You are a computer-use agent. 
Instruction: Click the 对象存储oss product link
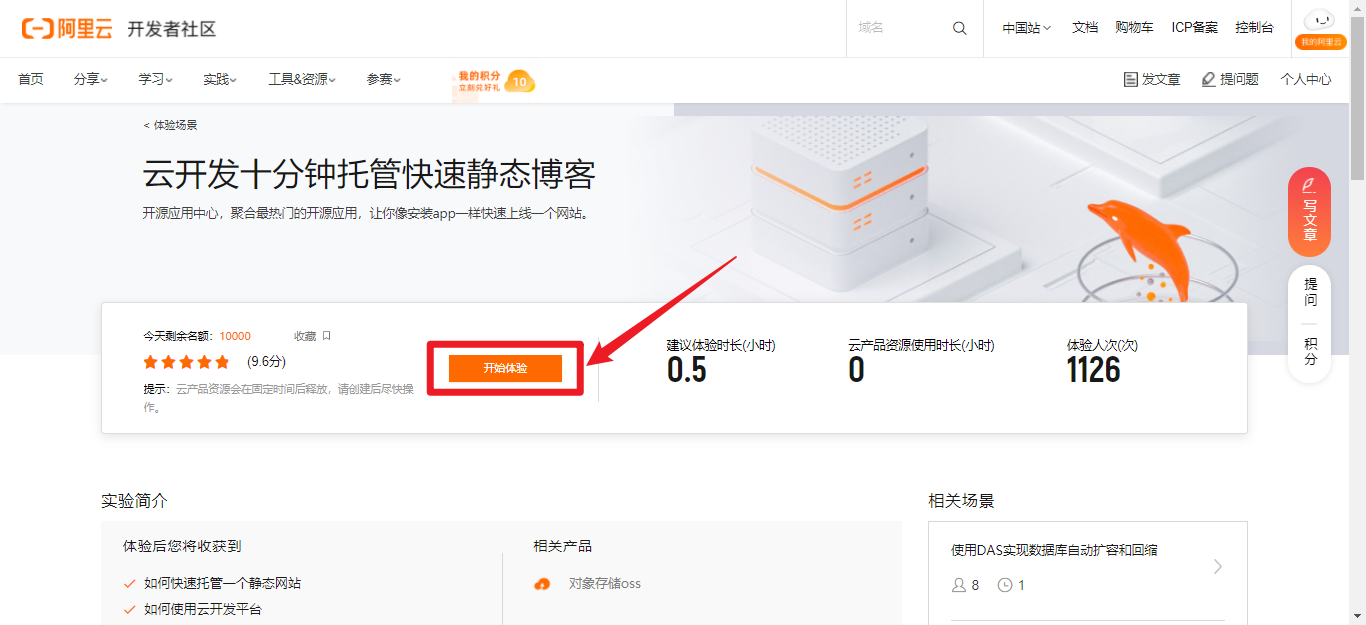[x=604, y=584]
